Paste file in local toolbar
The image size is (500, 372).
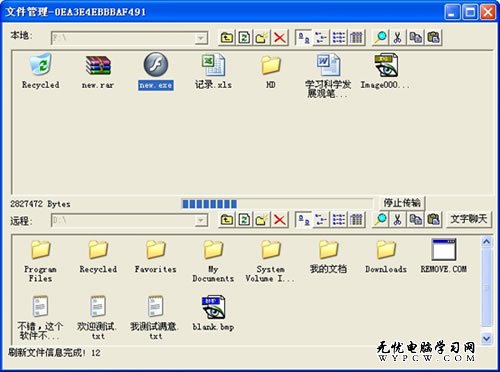point(433,37)
